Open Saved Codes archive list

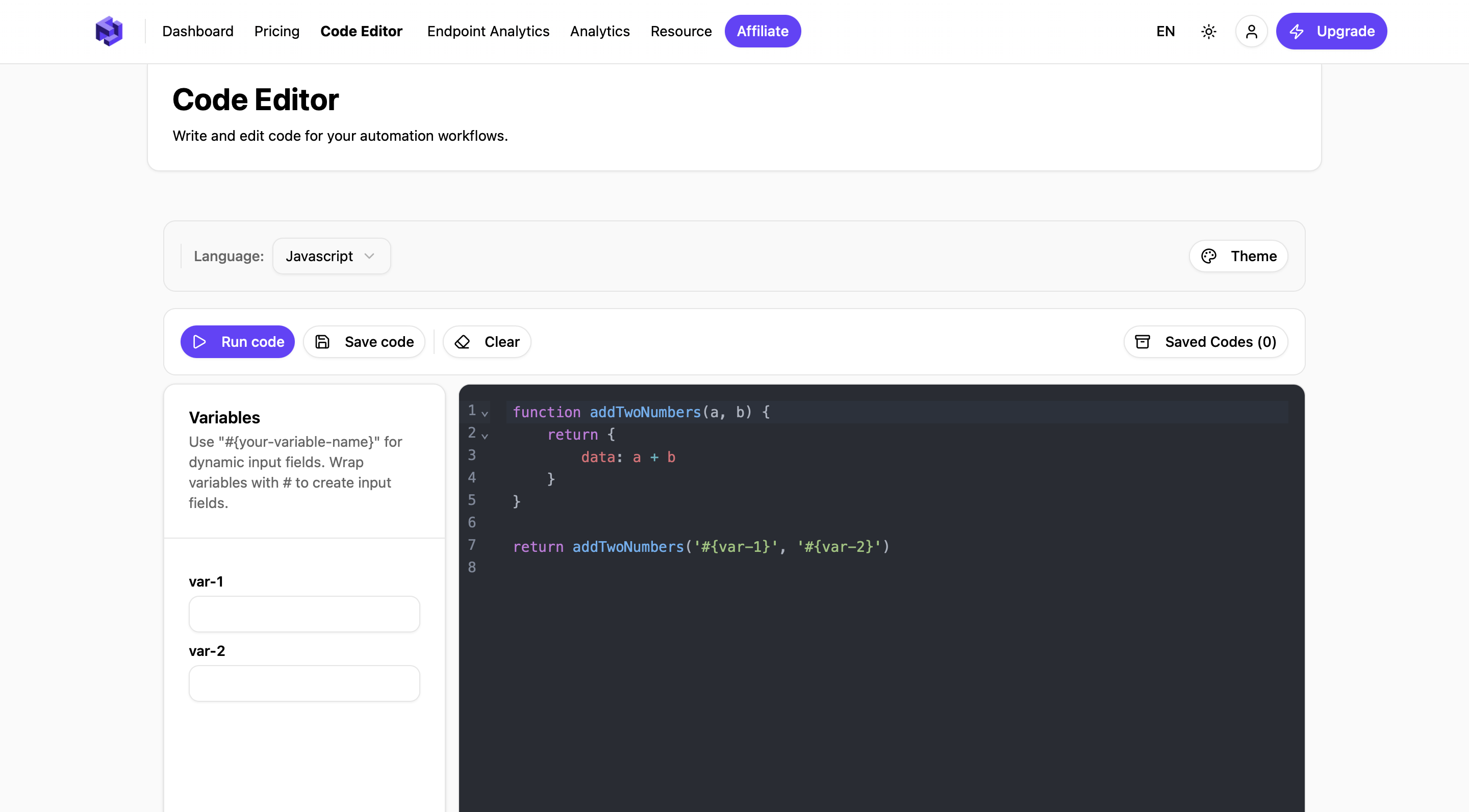coord(1205,342)
